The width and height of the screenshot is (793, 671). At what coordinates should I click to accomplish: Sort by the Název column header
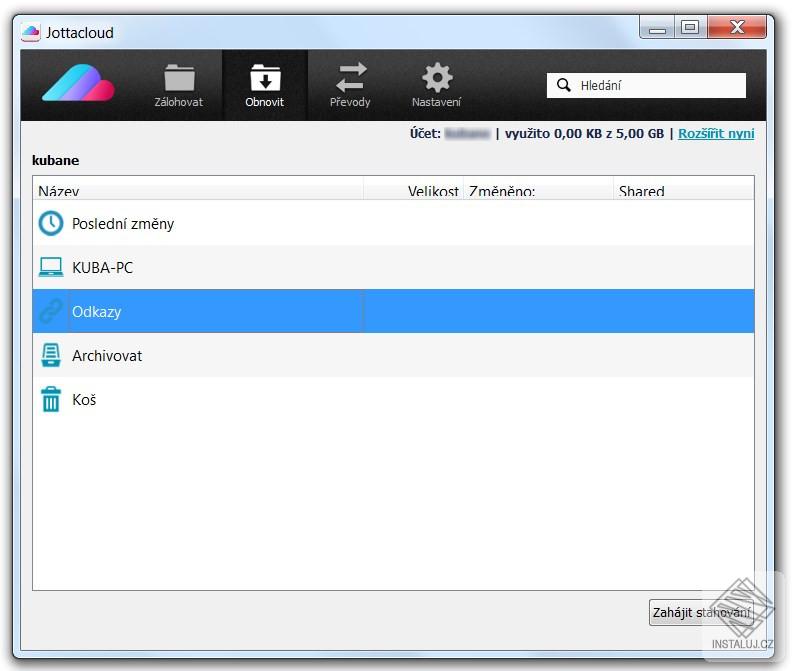tap(198, 189)
